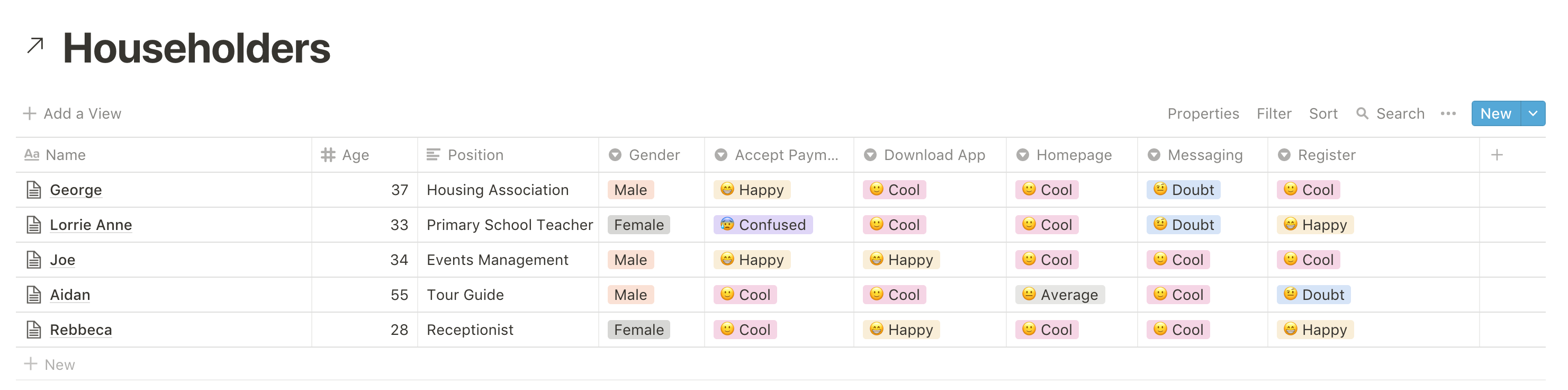Add a new row at table bottom
The width and height of the screenshot is (1568, 390).
(49, 365)
